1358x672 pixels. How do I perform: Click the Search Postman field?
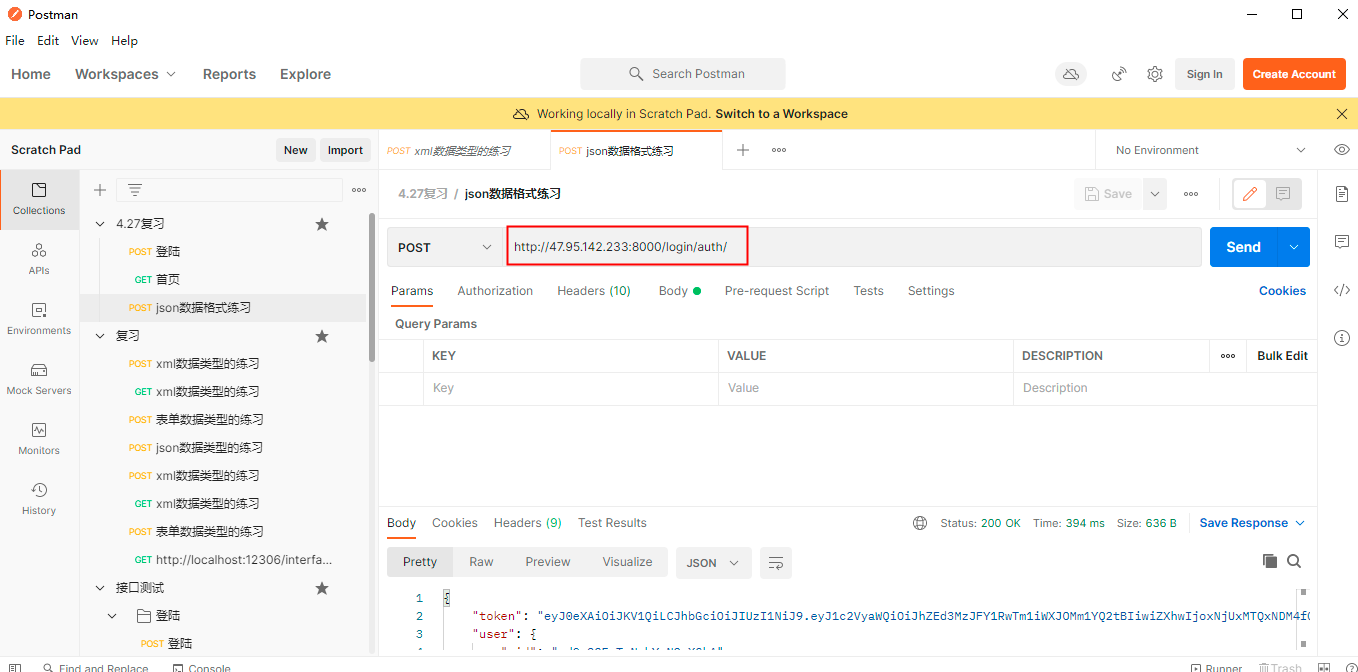point(683,74)
